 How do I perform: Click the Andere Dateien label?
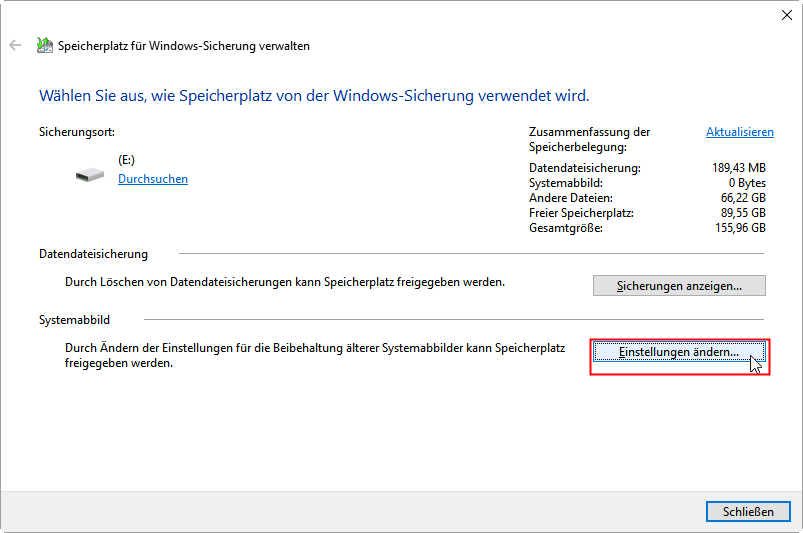click(570, 198)
